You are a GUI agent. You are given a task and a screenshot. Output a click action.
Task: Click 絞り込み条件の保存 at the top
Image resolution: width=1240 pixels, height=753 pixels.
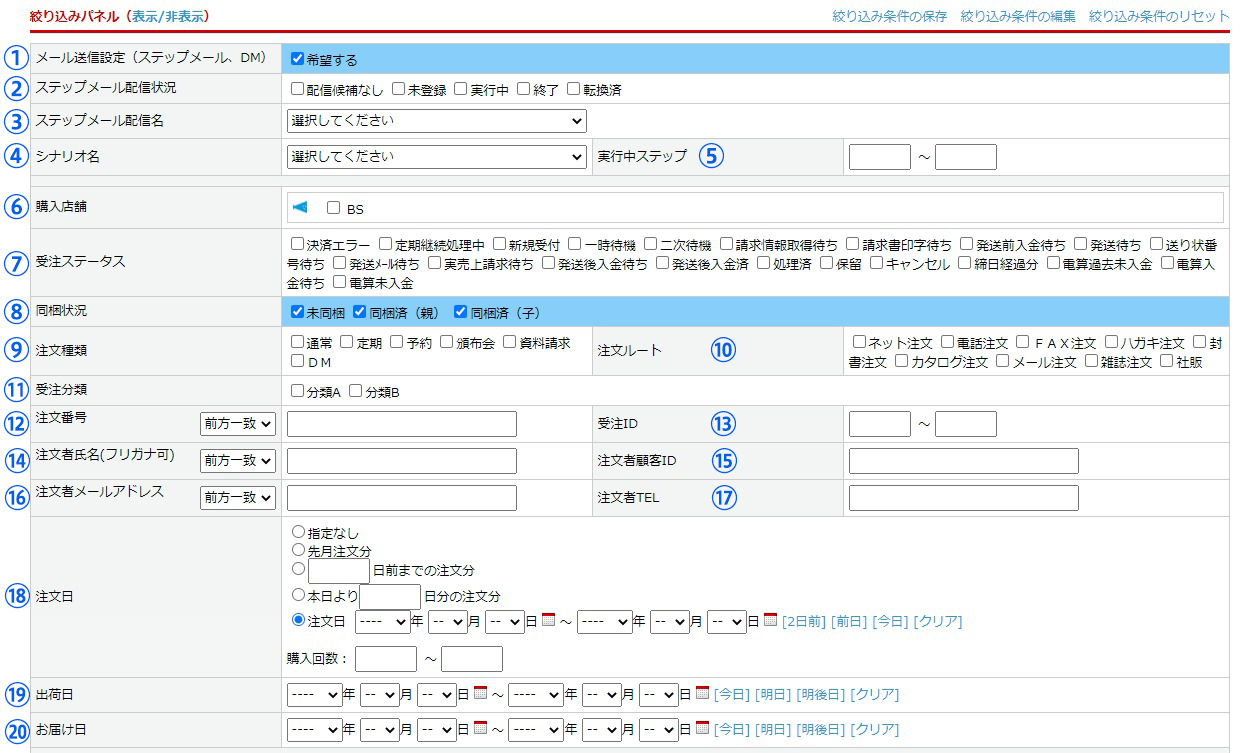click(889, 17)
